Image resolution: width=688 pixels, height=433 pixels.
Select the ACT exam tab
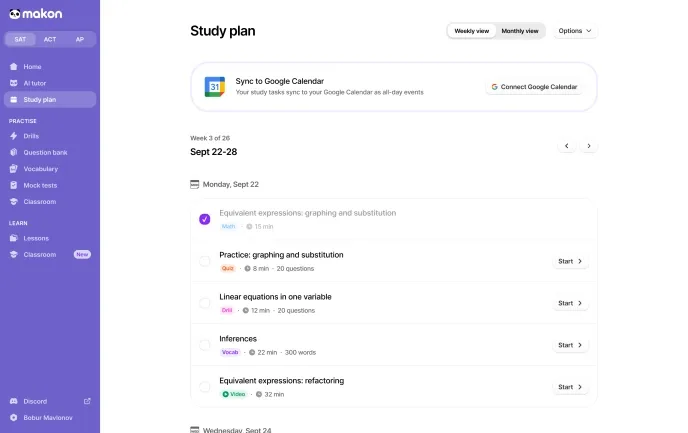point(50,39)
